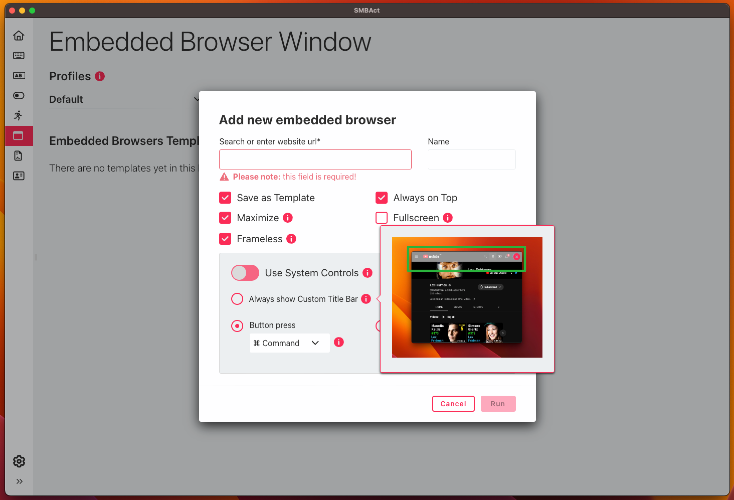This screenshot has width=734, height=500.
Task: Click 'Please note: this field is required!' message
Action: click(x=294, y=177)
